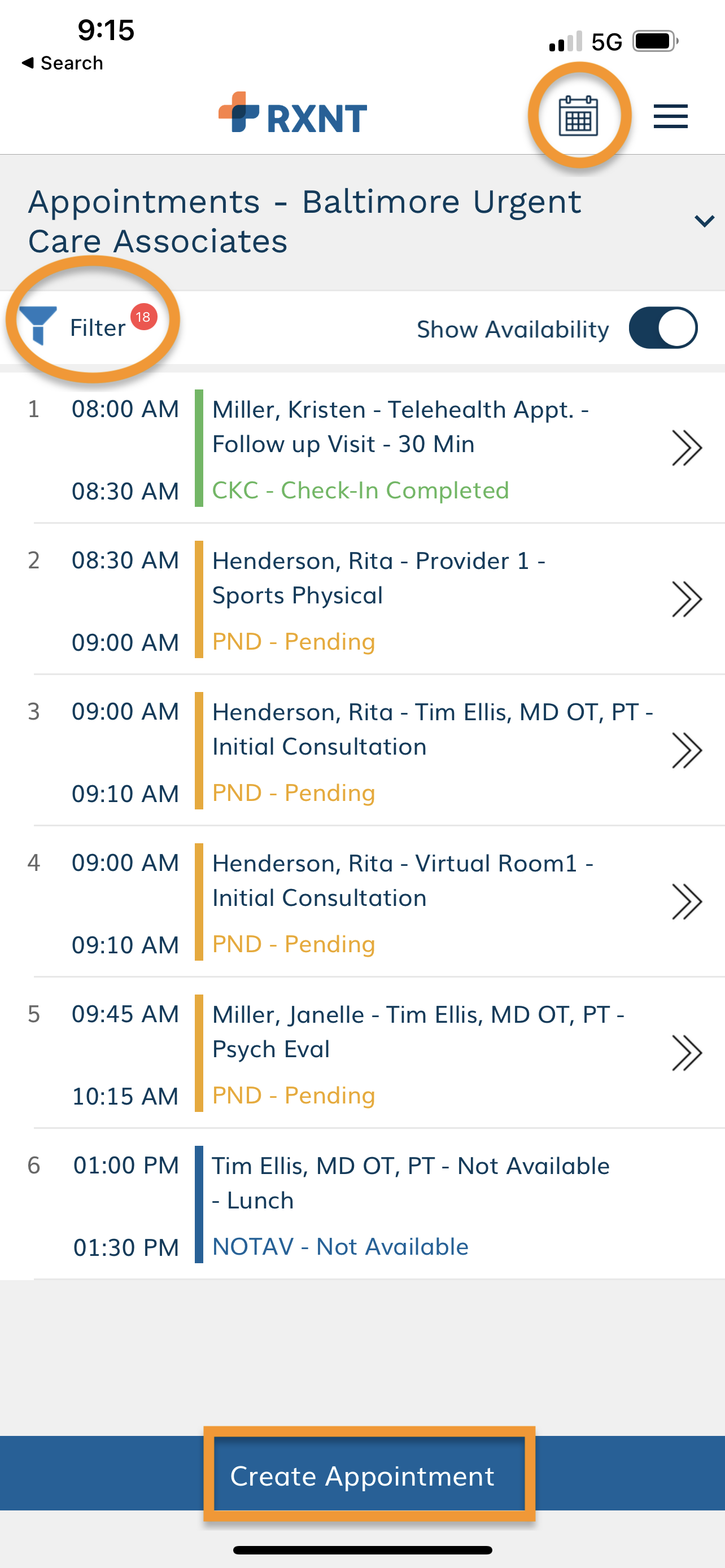This screenshot has height=1568, width=725.
Task: Open the calendar date picker icon
Action: 578,116
